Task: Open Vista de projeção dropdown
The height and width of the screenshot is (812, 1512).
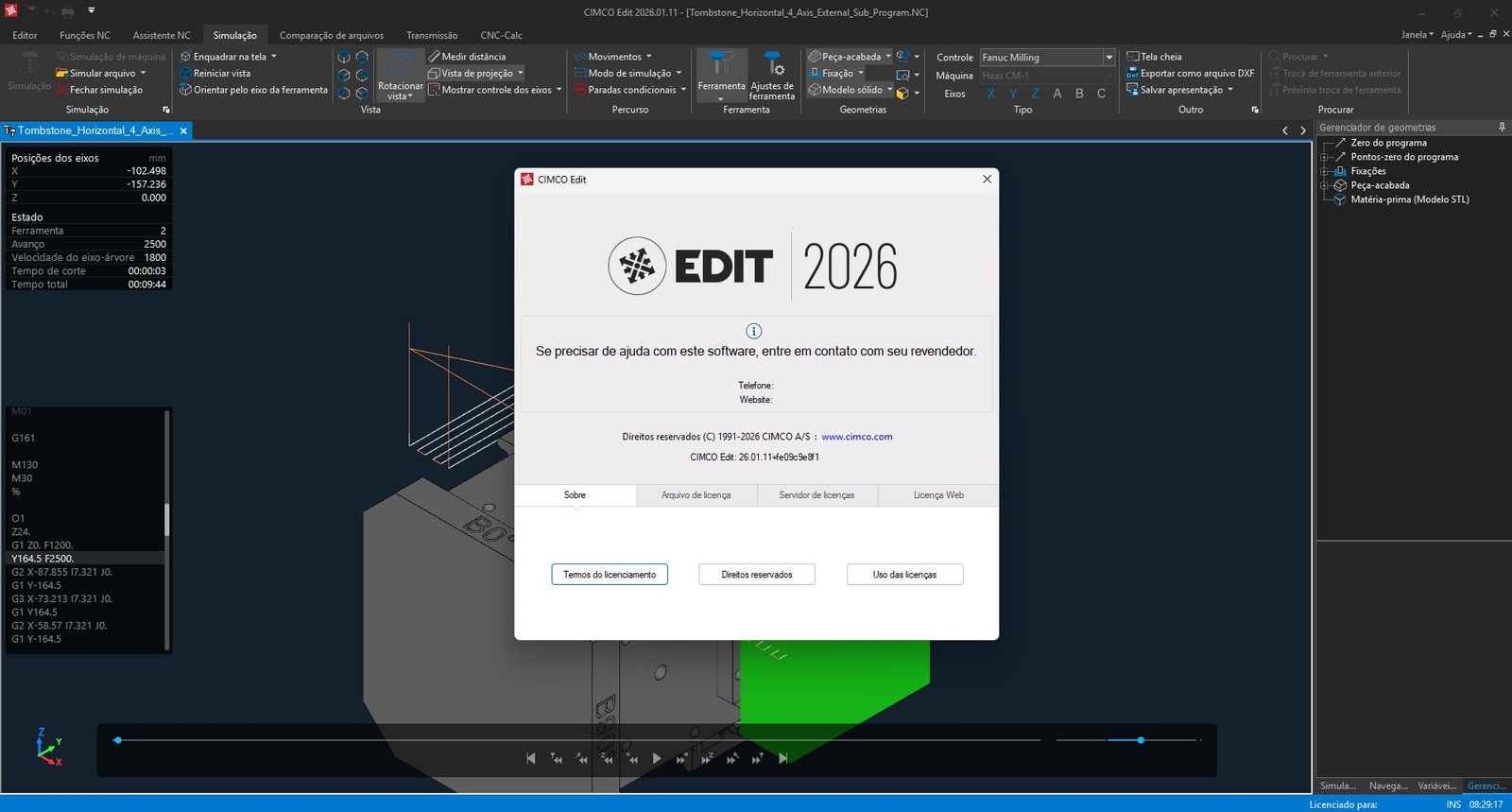Action: pos(520,73)
